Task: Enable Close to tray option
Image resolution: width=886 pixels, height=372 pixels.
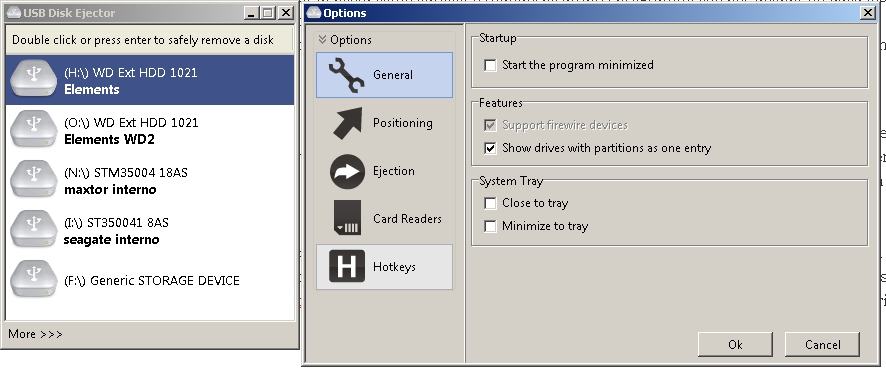Action: click(490, 203)
